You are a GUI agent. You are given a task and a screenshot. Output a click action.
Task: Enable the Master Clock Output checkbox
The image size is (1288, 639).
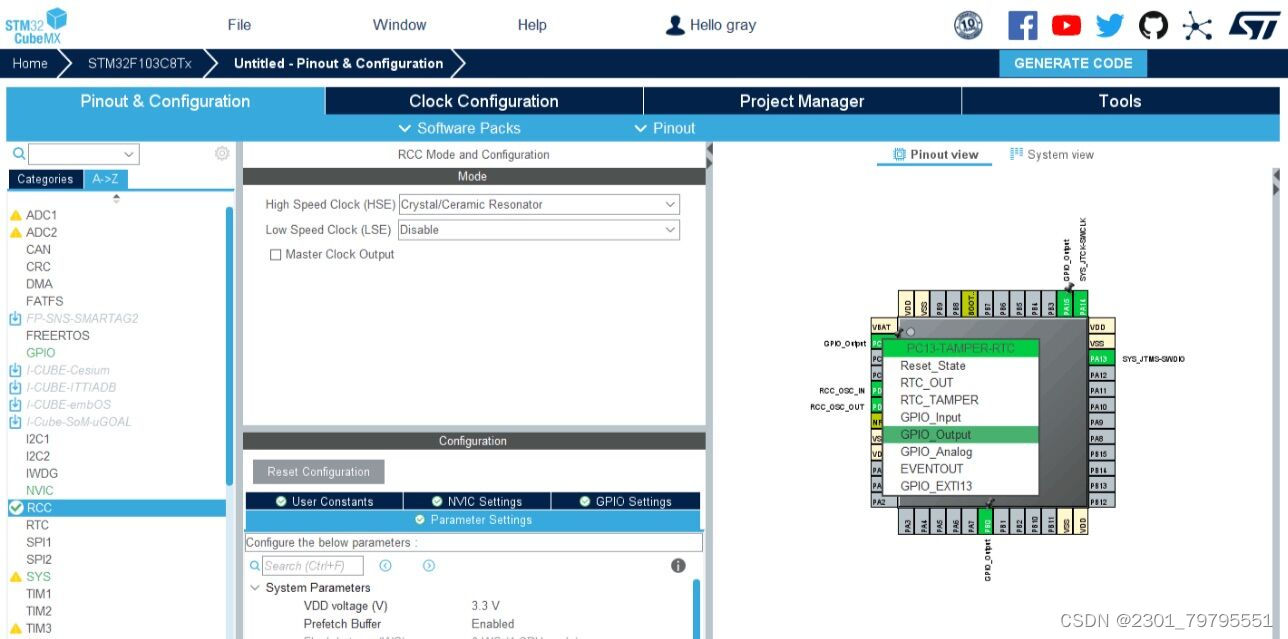pos(275,255)
